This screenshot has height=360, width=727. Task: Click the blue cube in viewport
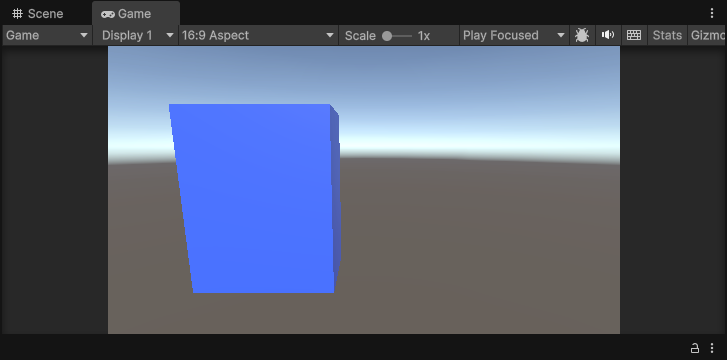(255, 199)
